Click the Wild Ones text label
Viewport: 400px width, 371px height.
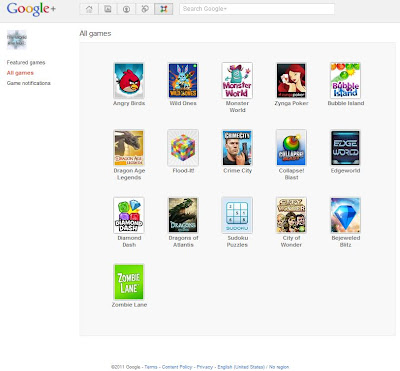(183, 103)
